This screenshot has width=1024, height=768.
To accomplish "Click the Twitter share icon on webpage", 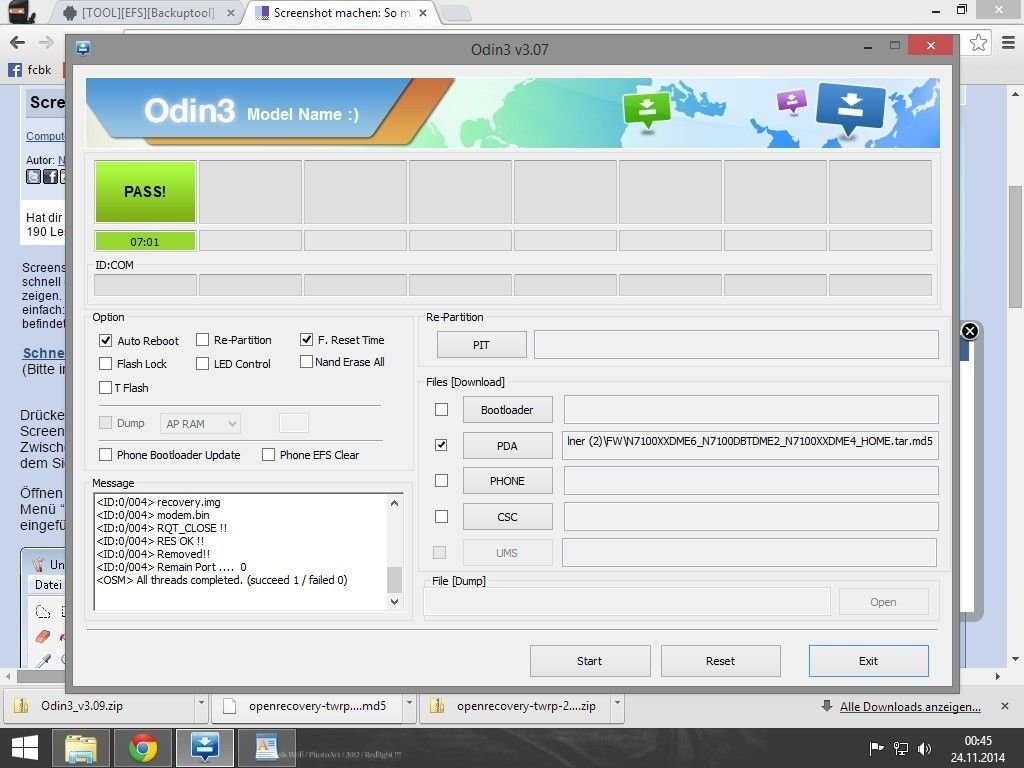I will 33,176.
